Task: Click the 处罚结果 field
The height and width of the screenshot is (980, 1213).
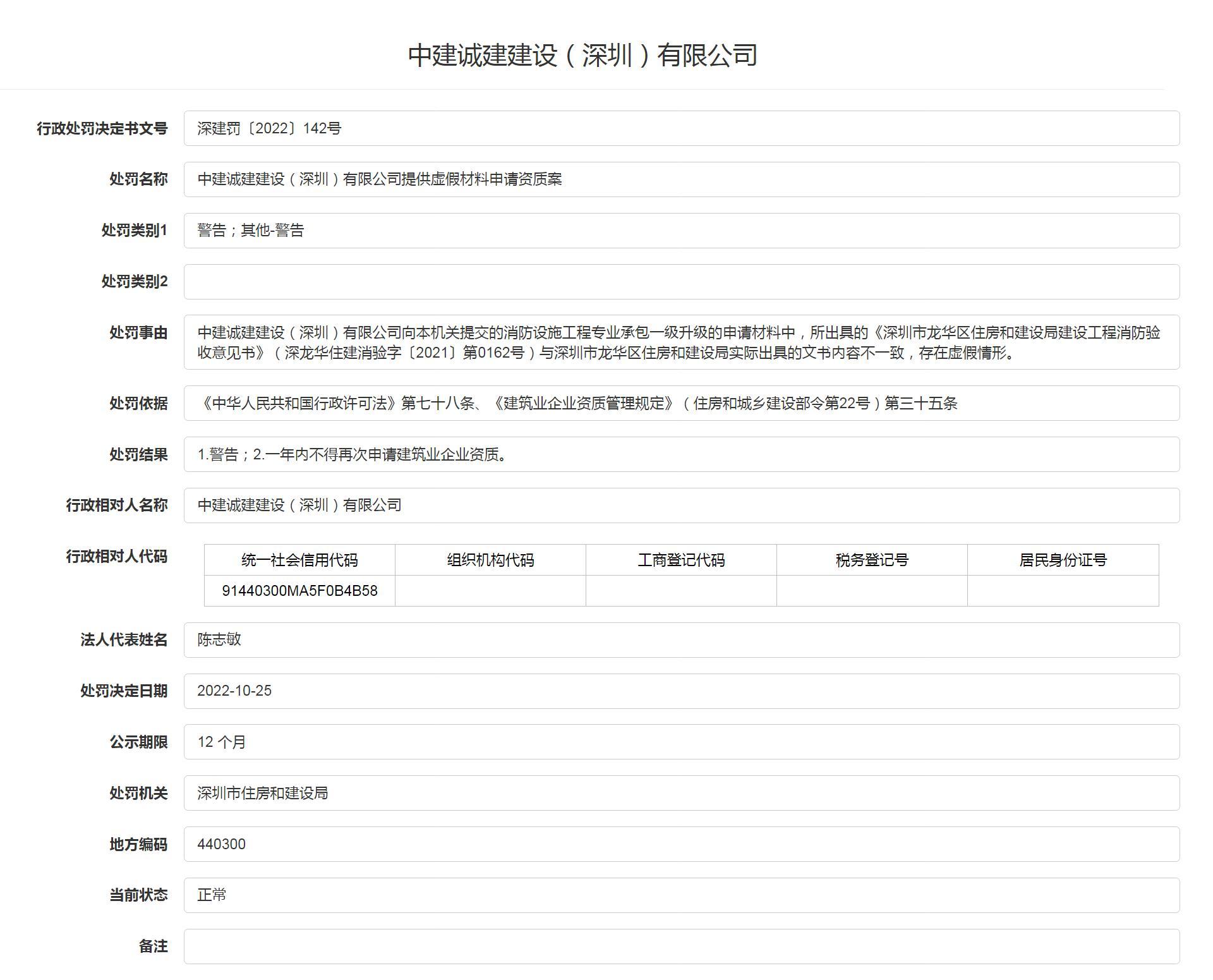Action: click(682, 454)
